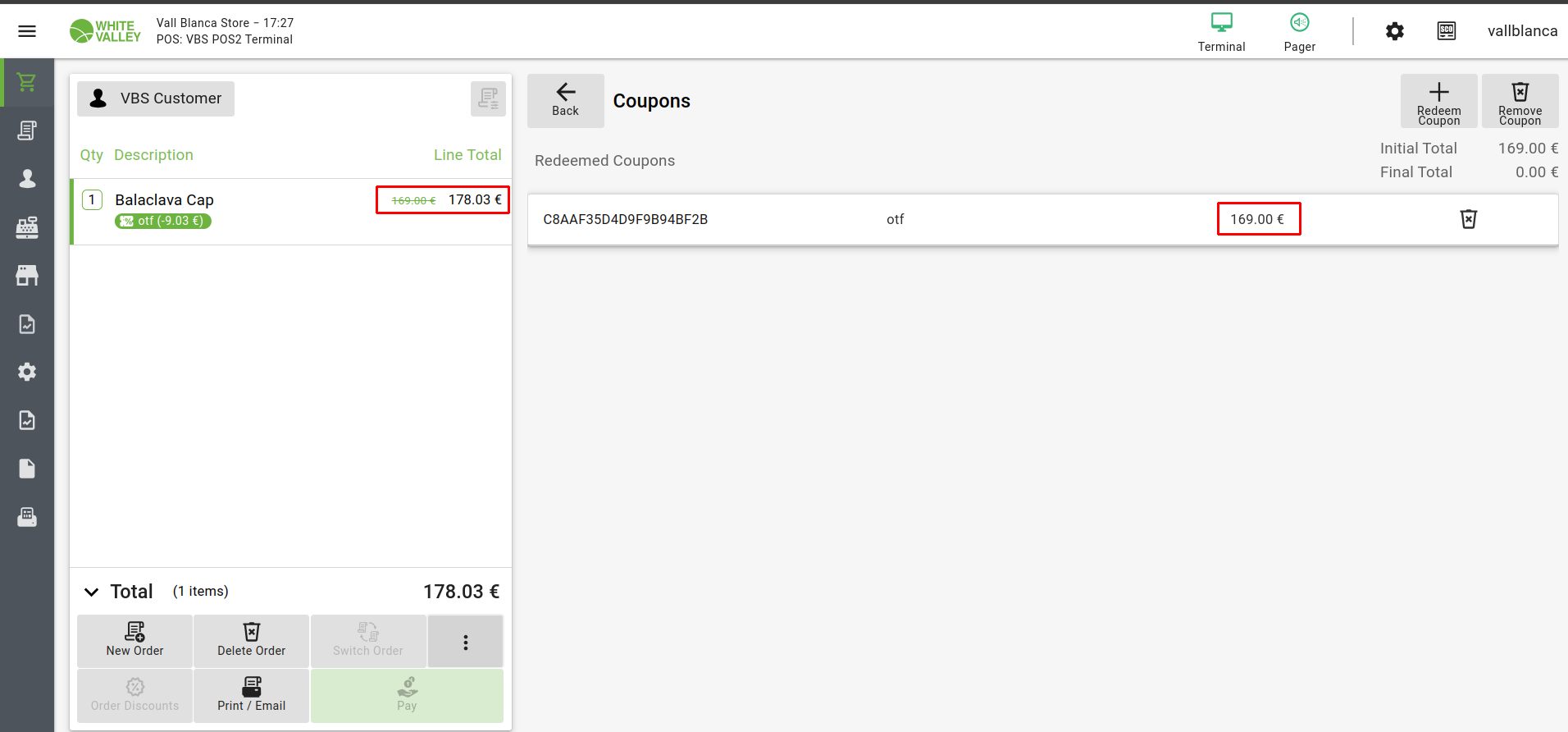1568x732 pixels.
Task: Click the POS: VBS POS2 Terminal text
Action: click(x=224, y=39)
